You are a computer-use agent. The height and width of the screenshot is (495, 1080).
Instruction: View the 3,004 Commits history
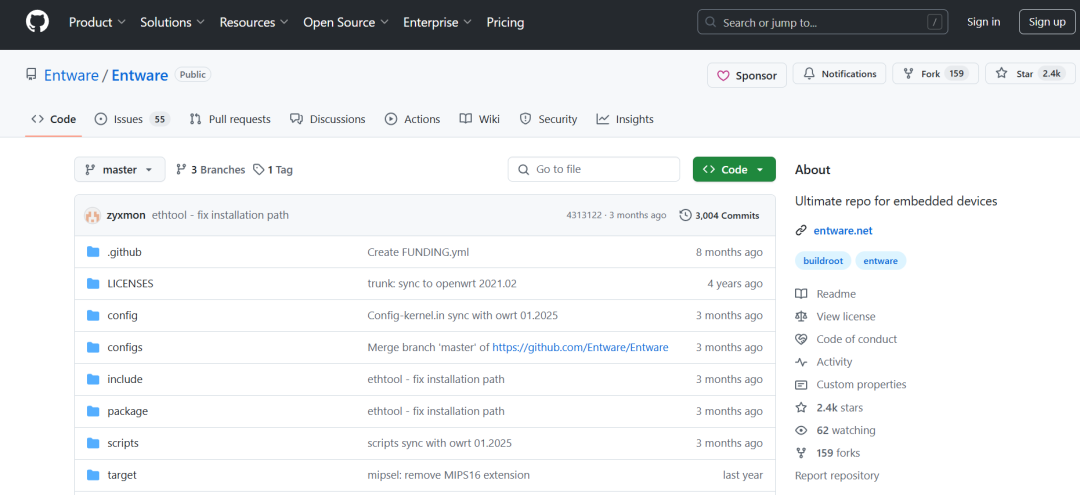(720, 215)
